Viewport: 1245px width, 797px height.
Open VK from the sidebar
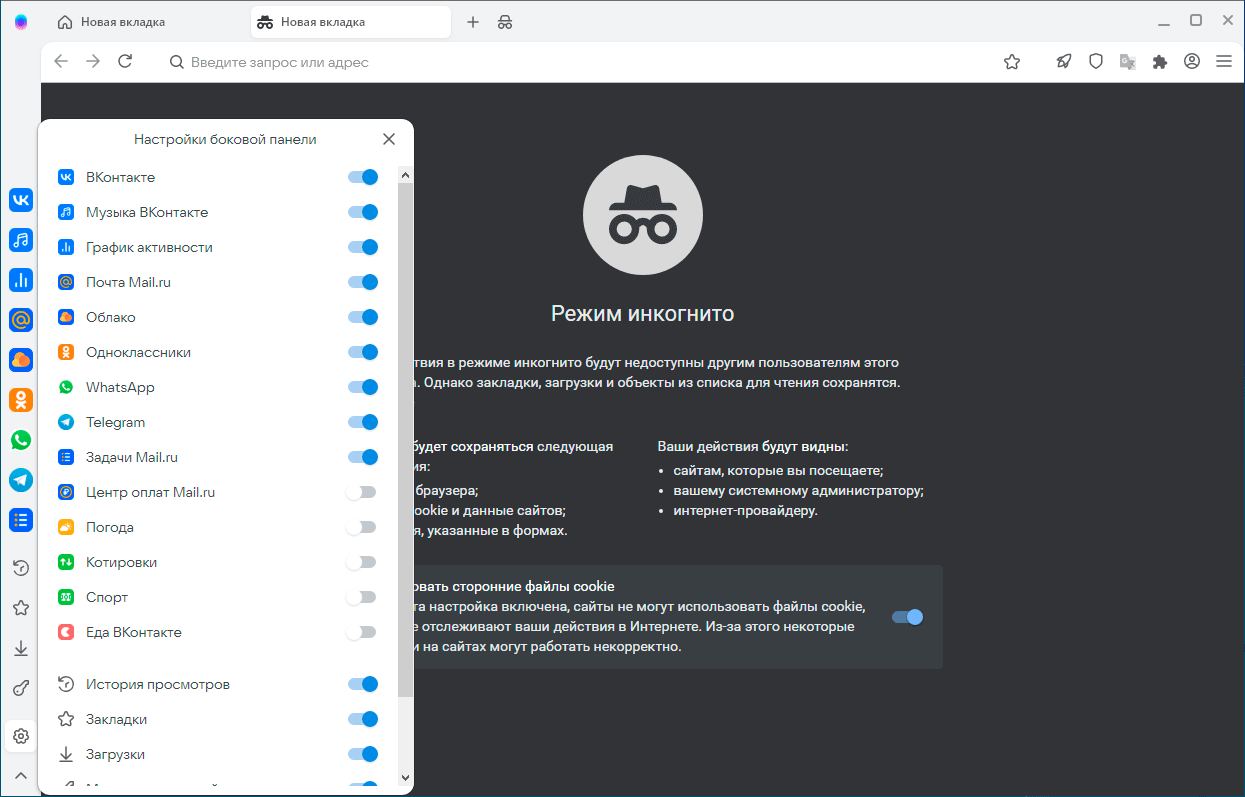[21, 200]
